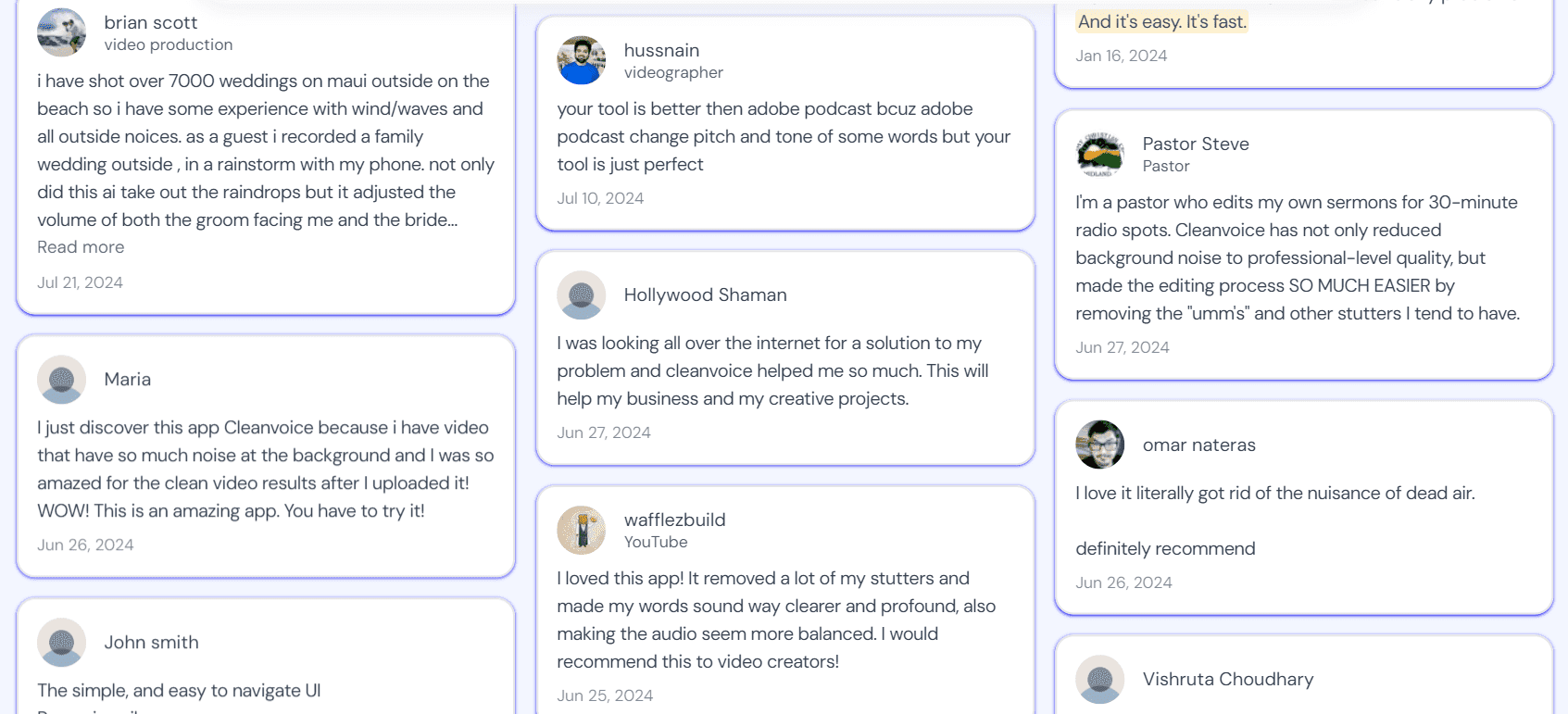This screenshot has height=714, width=1568.
Task: Click omar nateras's profile picture
Action: click(x=1099, y=445)
